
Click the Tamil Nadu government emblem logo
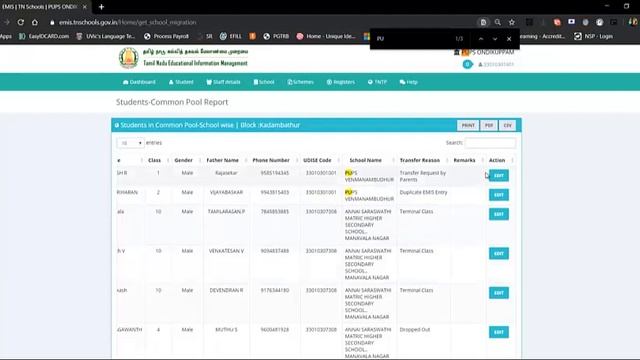pos(129,58)
